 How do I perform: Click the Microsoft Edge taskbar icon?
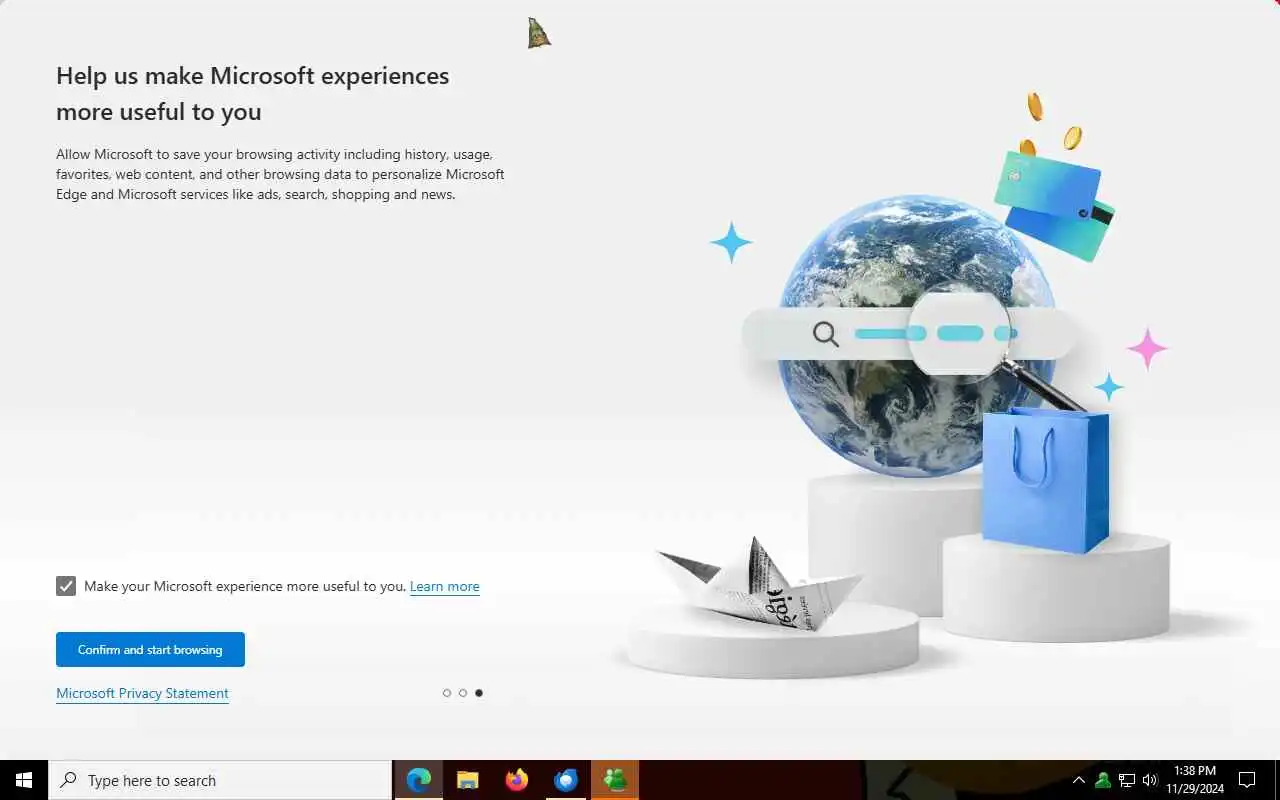pos(419,780)
